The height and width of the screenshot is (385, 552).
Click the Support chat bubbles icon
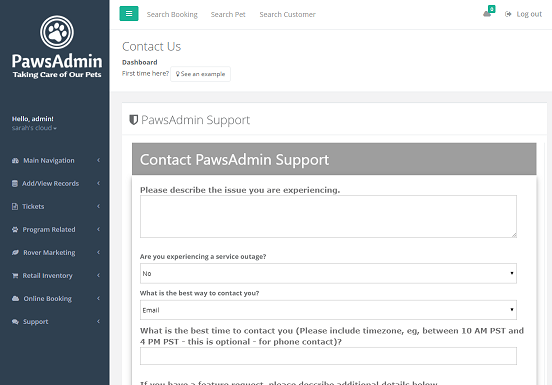pyautogui.click(x=15, y=322)
